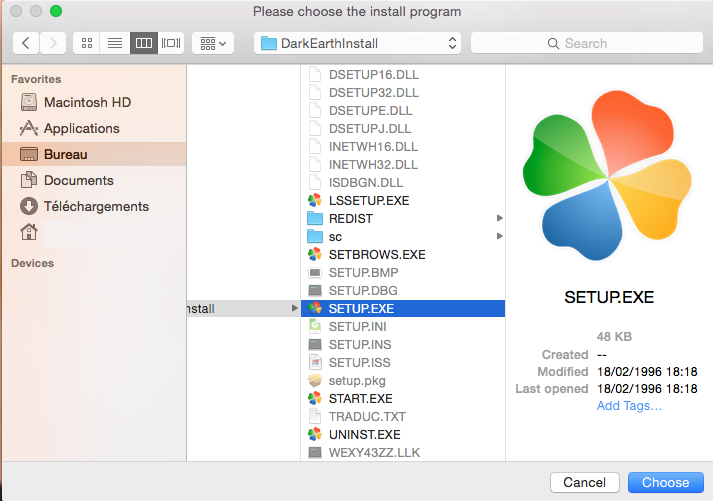Switch to icon grid view
Image resolution: width=713 pixels, height=501 pixels.
pos(86,43)
